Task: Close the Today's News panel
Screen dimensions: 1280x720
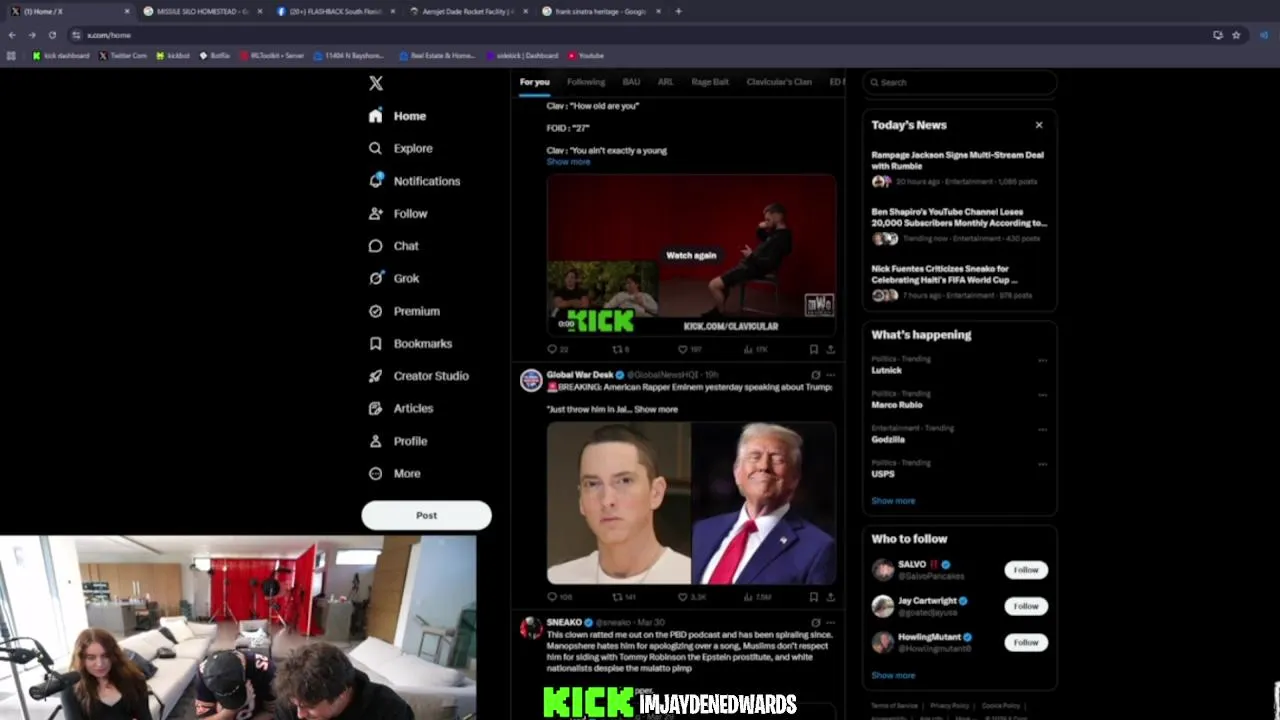Action: pyautogui.click(x=1039, y=125)
